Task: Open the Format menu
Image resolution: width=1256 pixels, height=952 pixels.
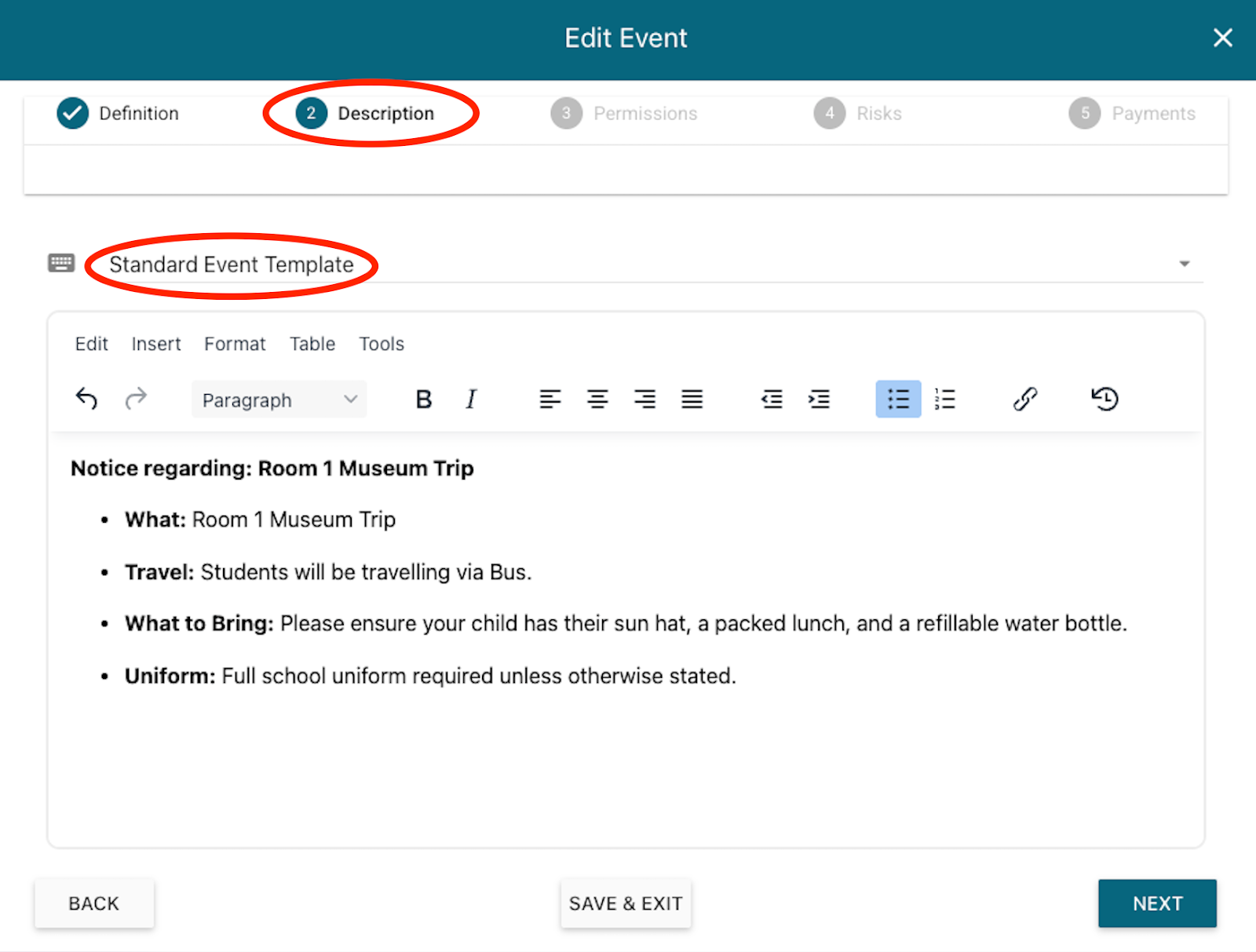Action: 235,344
